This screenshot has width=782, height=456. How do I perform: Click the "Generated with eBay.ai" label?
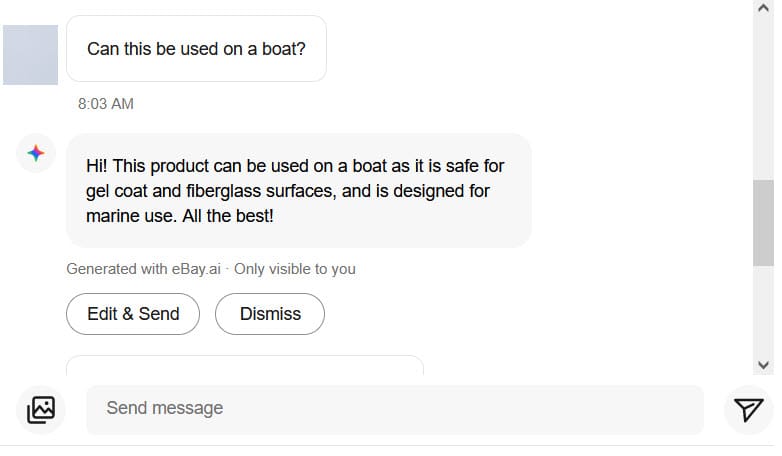pos(143,269)
